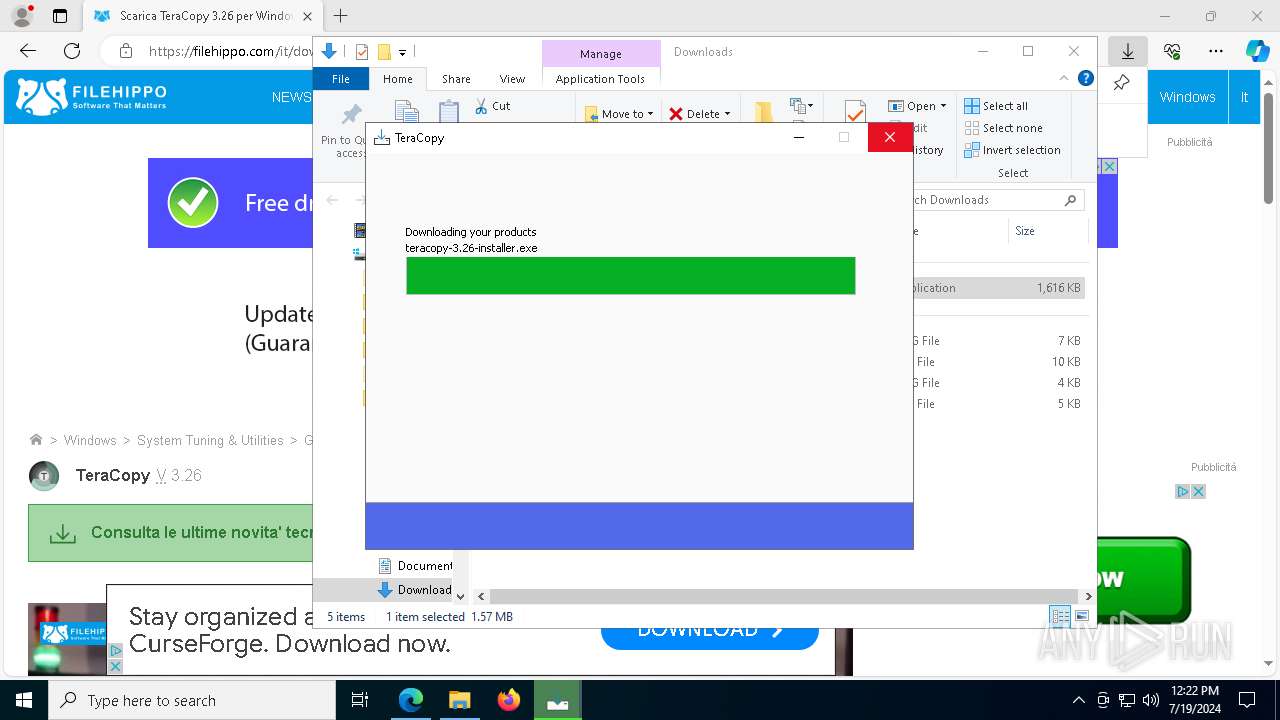This screenshot has width=1280, height=720.
Task: Open Task View on taskbar
Action: tap(360, 700)
